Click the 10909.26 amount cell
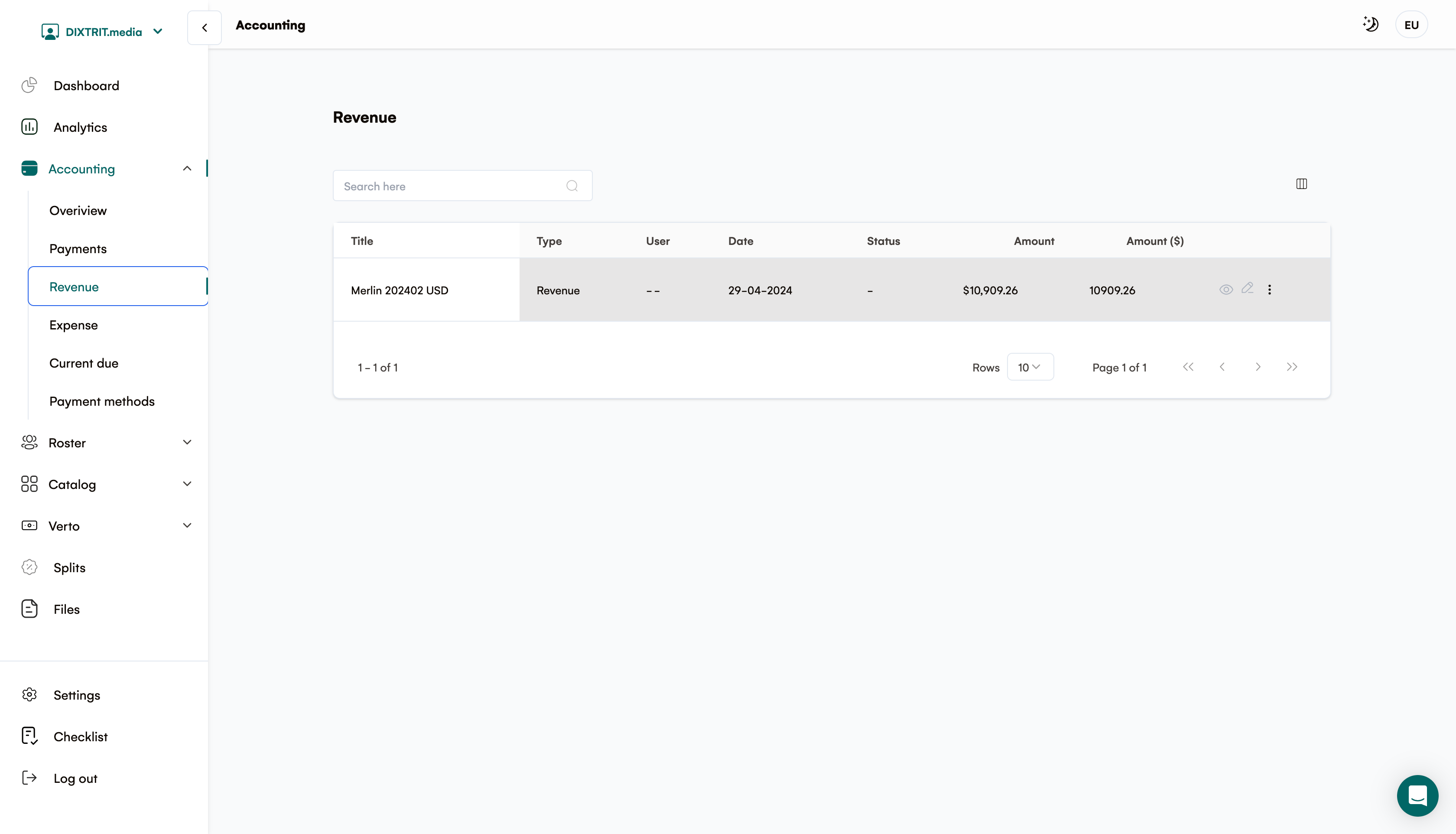This screenshot has width=1456, height=834. (1112, 290)
